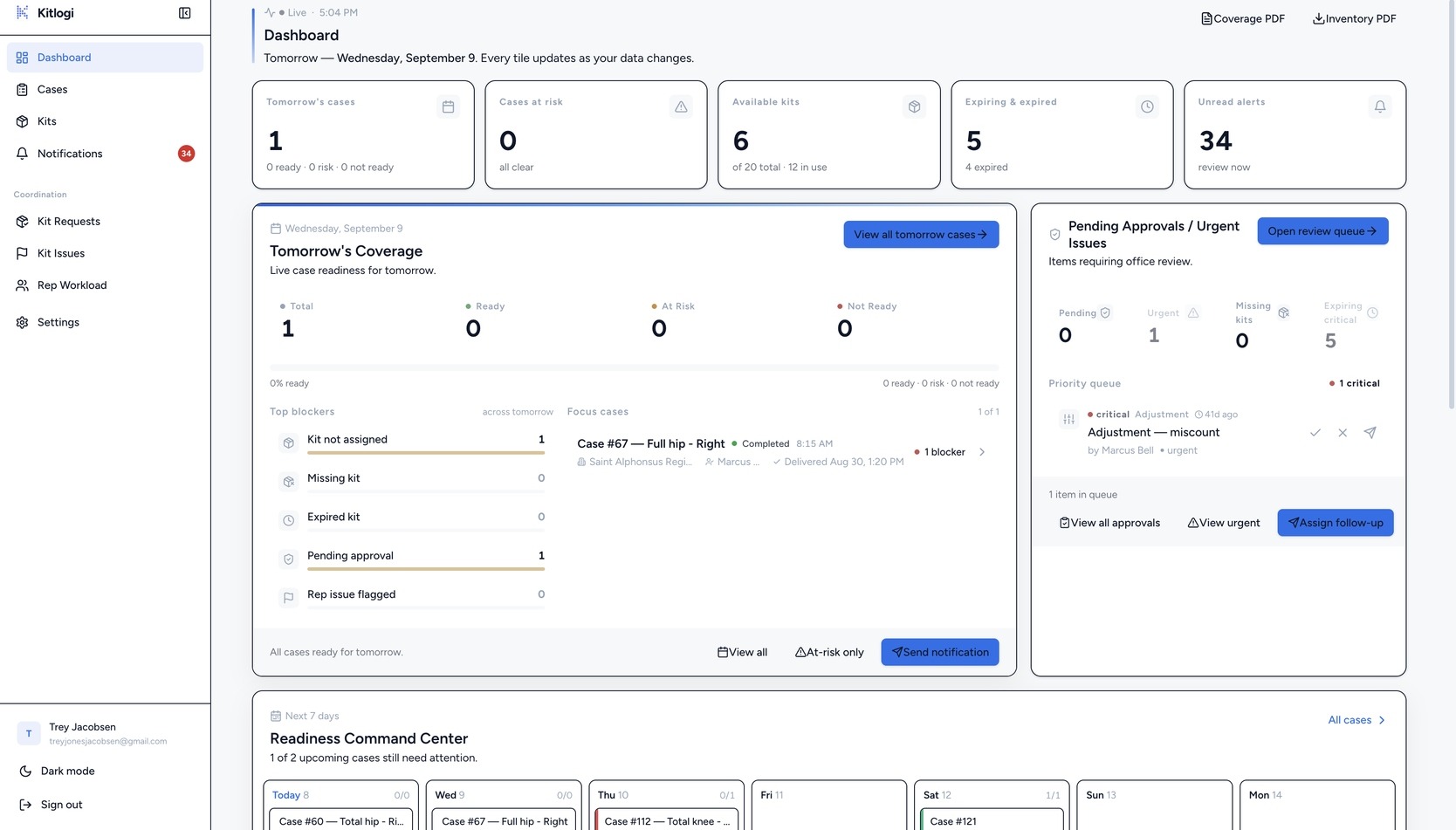Go to Cases in sidebar
The width and height of the screenshot is (1456, 830).
click(105, 90)
